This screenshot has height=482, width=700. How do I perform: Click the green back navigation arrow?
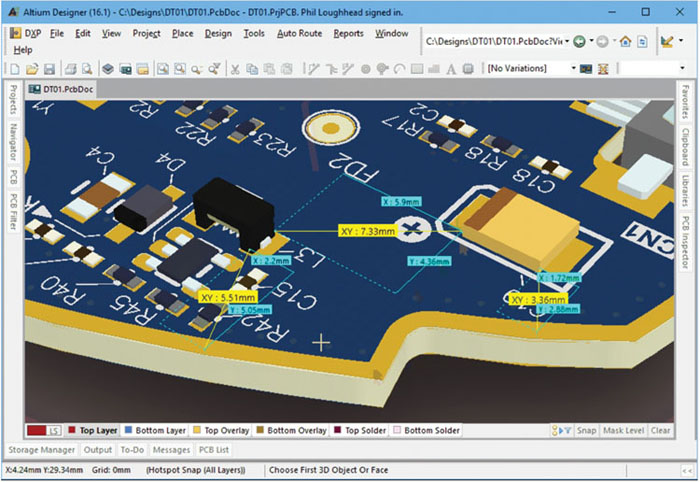click(x=580, y=42)
